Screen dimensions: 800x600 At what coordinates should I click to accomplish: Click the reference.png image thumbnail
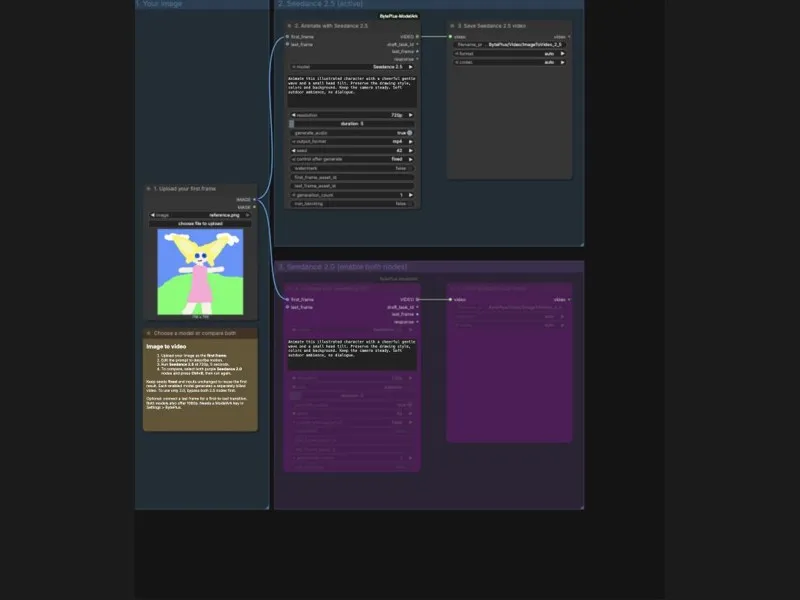click(200, 272)
